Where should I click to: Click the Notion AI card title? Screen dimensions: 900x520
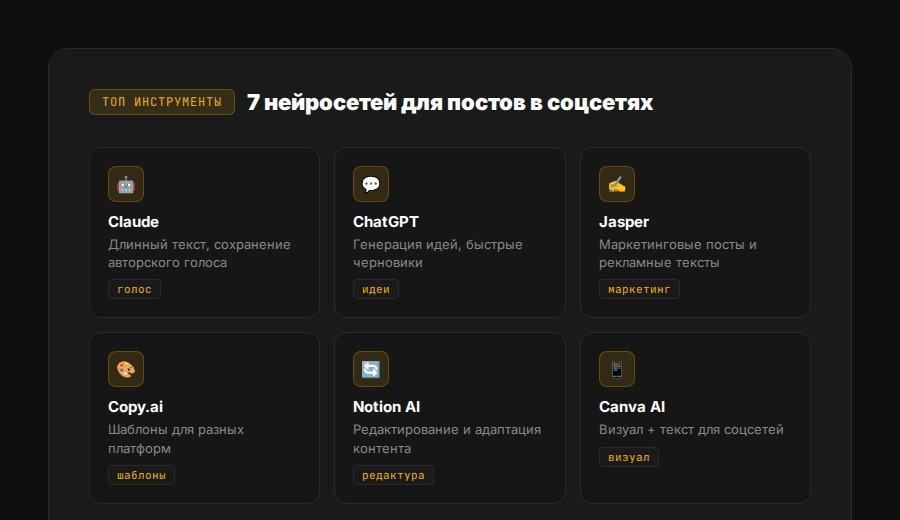[x=386, y=407]
